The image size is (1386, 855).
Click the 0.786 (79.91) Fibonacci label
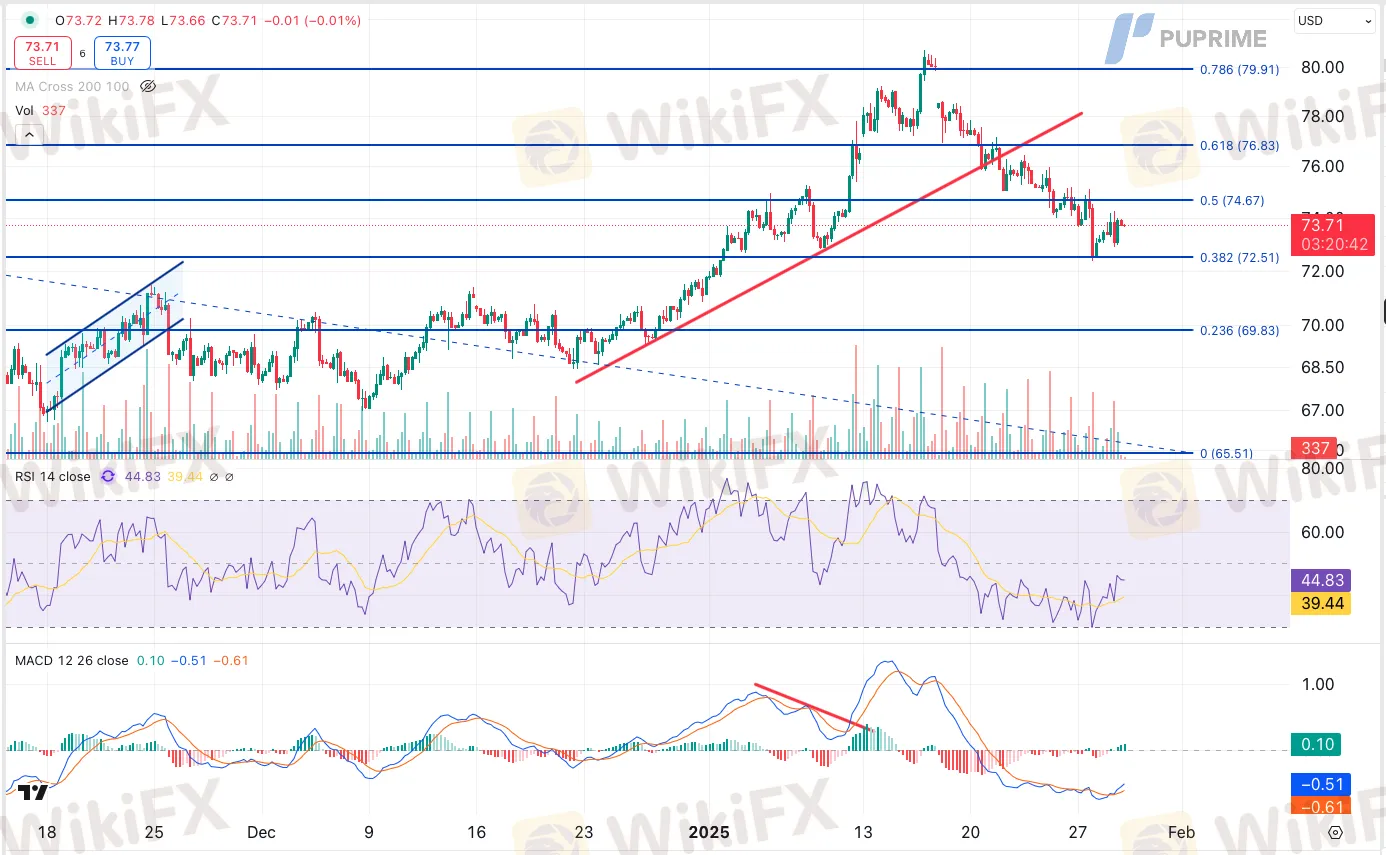[x=1239, y=70]
